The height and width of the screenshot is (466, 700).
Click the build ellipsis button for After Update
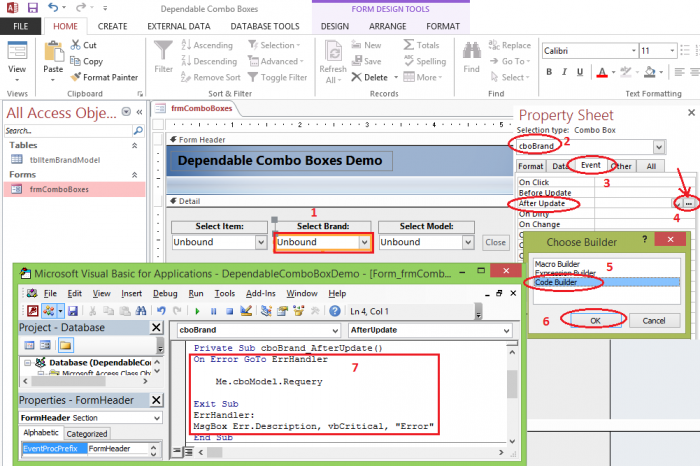point(689,204)
